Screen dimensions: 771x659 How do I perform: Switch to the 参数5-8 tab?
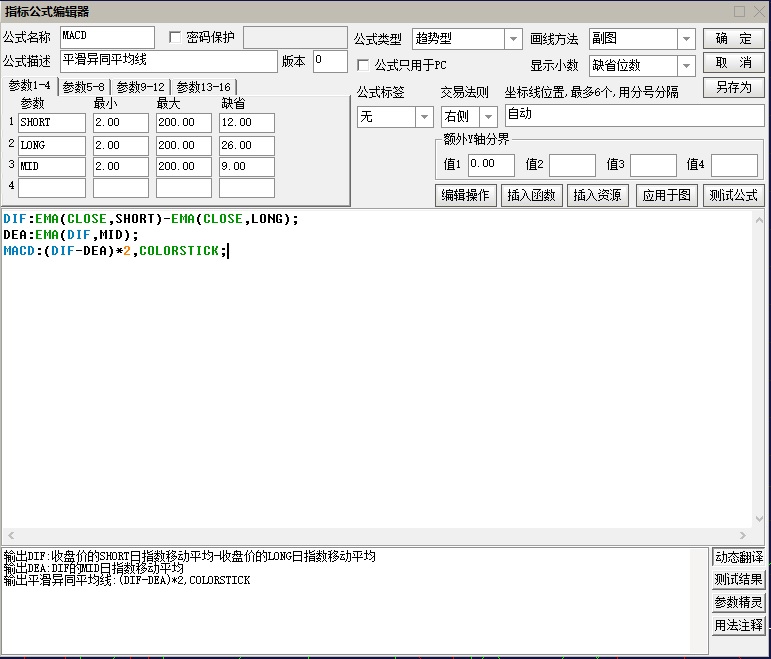pyautogui.click(x=84, y=87)
